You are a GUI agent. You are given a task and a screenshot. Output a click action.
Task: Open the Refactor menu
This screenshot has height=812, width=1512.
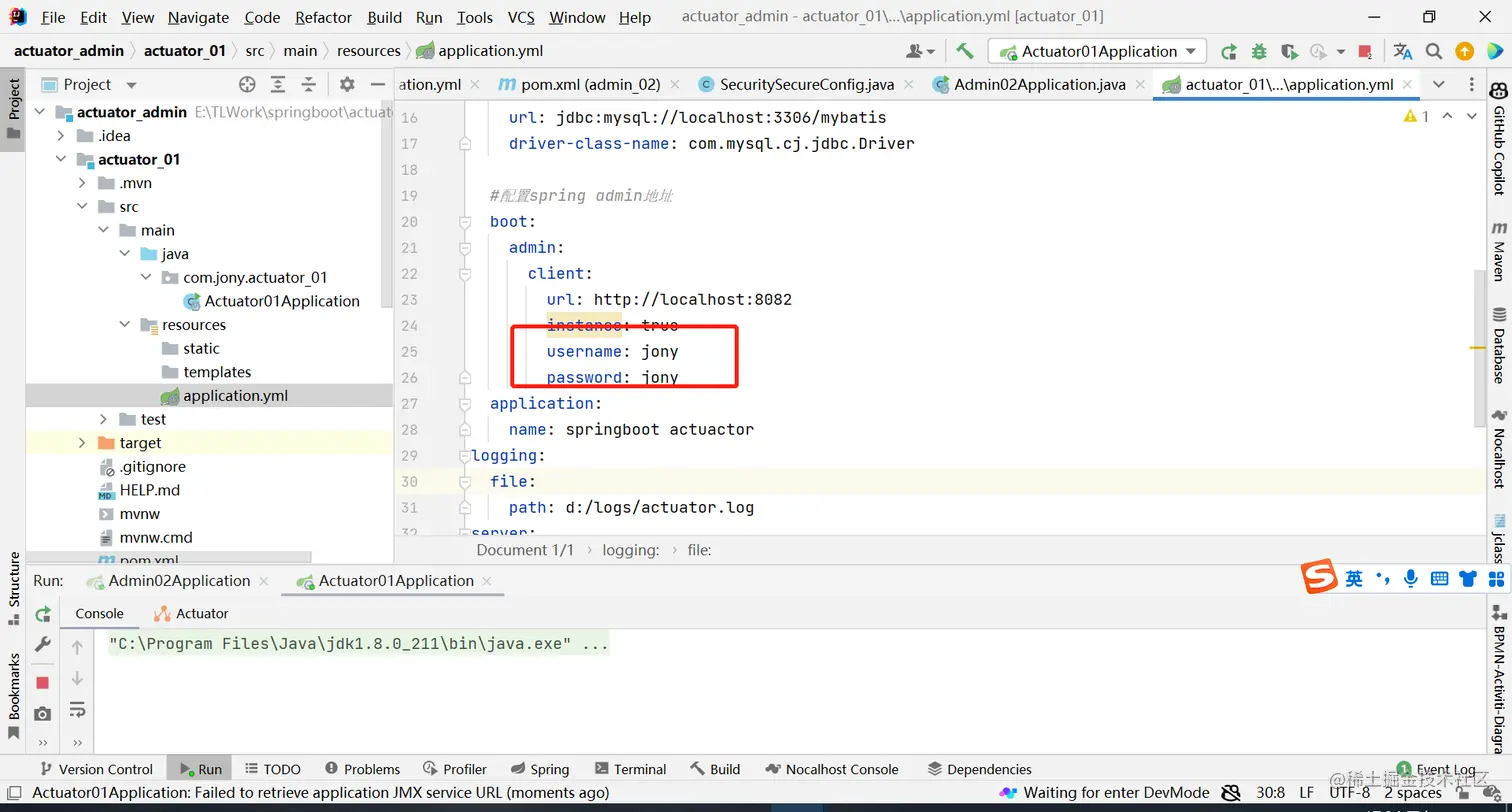(324, 17)
